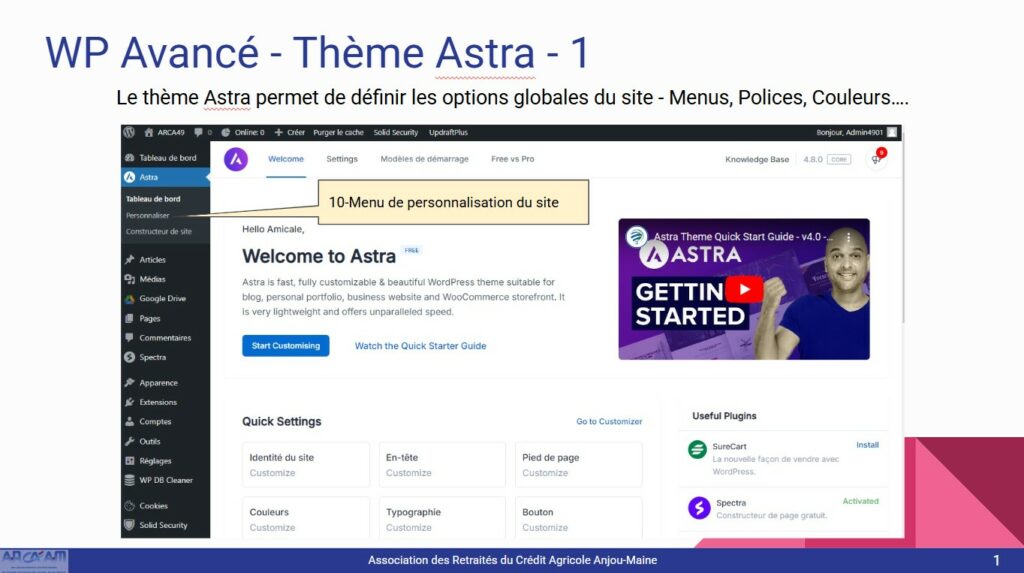Click the comments bubble in admin bar
The height and width of the screenshot is (573, 1024).
tap(199, 132)
